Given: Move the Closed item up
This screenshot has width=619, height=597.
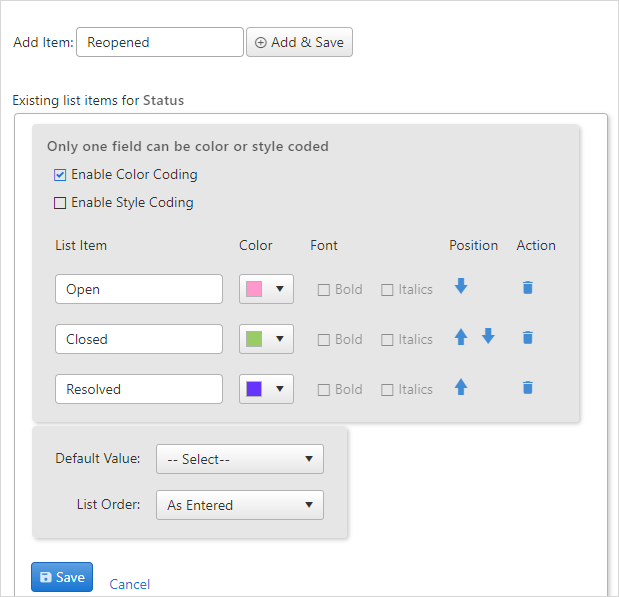Looking at the screenshot, I should pos(461,337).
